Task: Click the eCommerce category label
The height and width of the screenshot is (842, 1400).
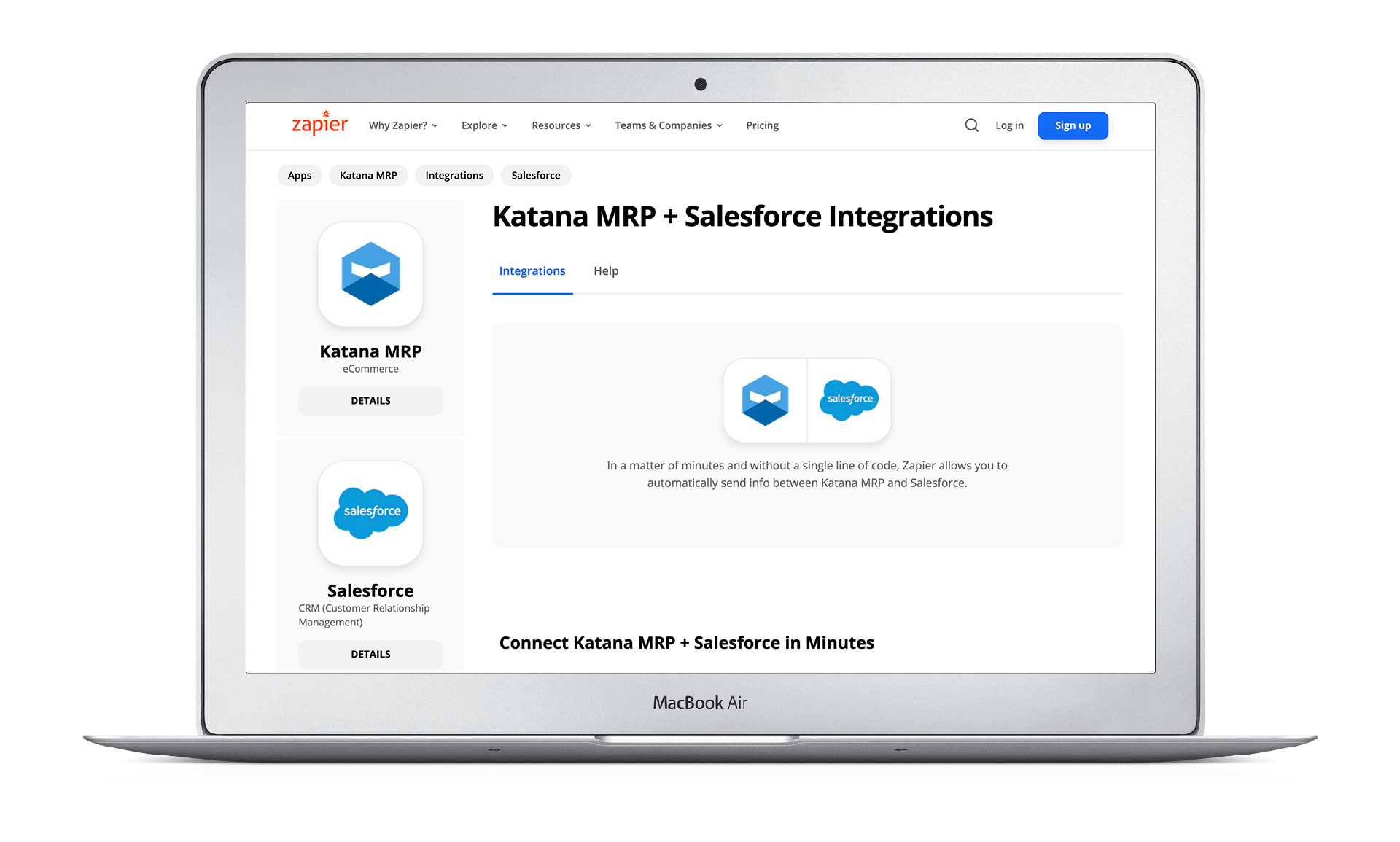Action: click(x=370, y=369)
